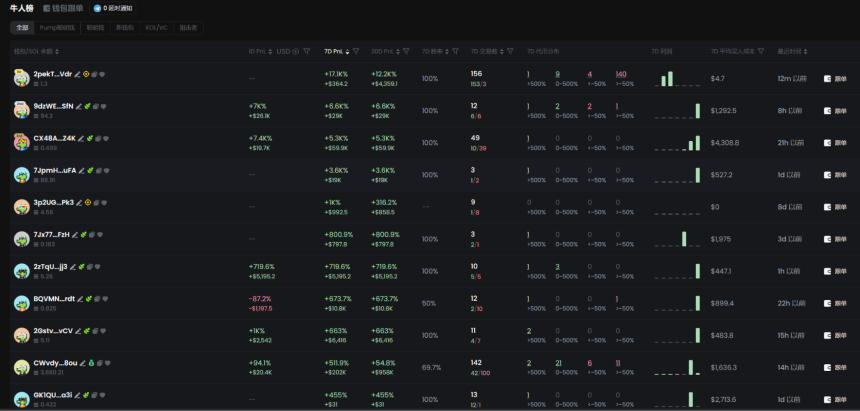The image size is (860, 411).
Task: Open filter funnel for 7D transactions column
Action: pos(510,51)
